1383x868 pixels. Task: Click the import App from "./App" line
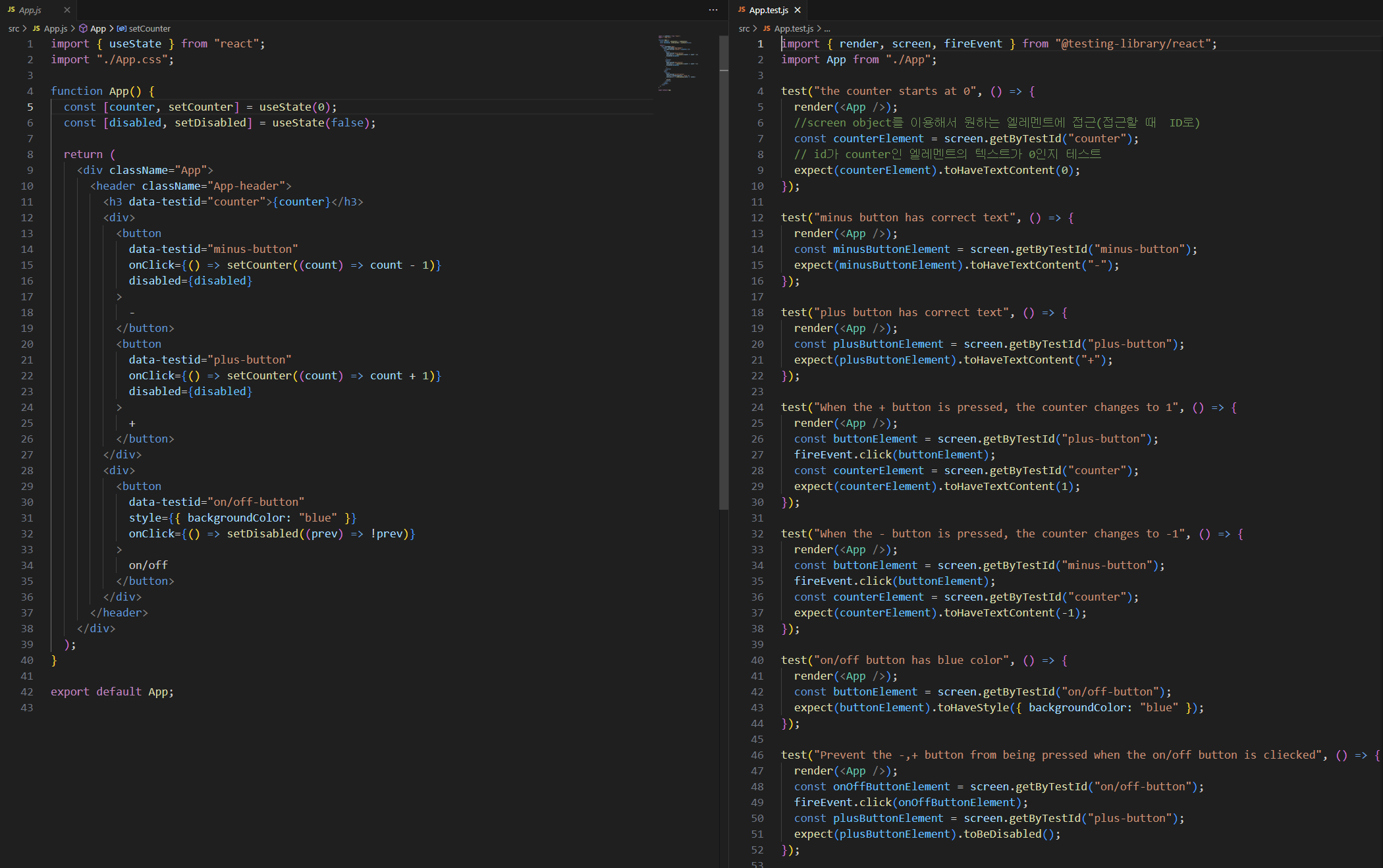tap(859, 59)
